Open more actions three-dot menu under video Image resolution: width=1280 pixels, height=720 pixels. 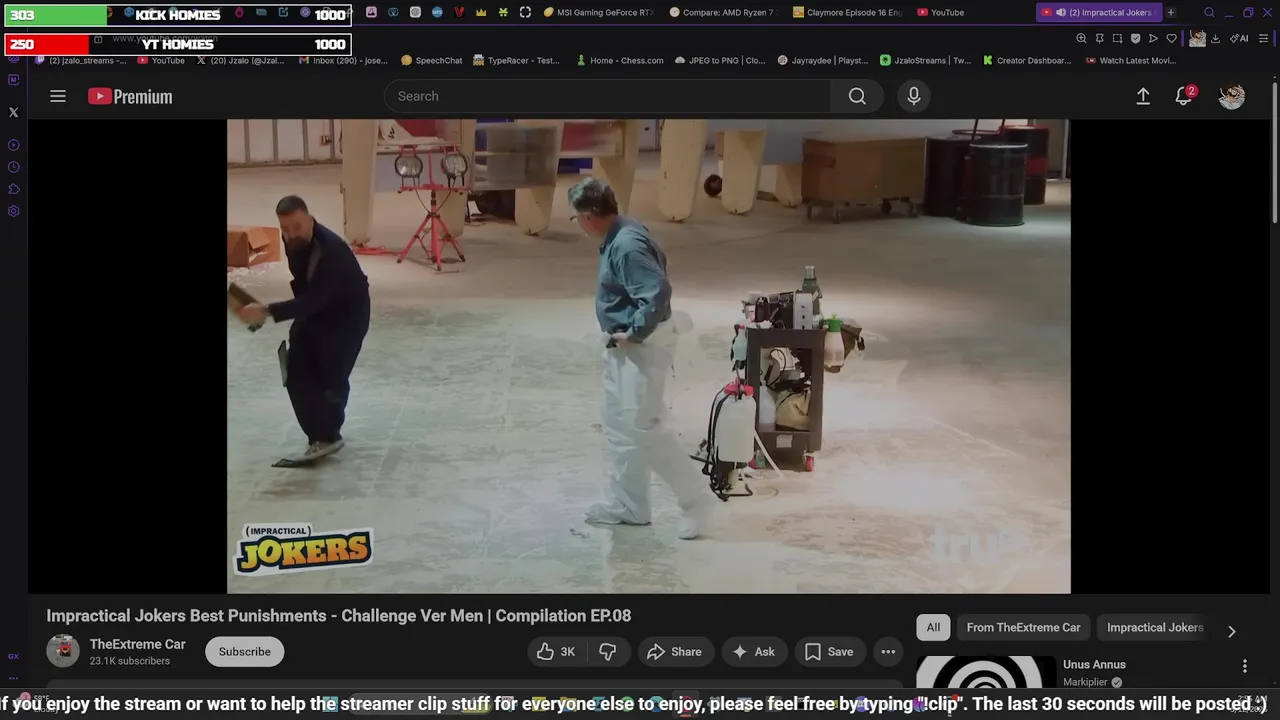tap(888, 652)
